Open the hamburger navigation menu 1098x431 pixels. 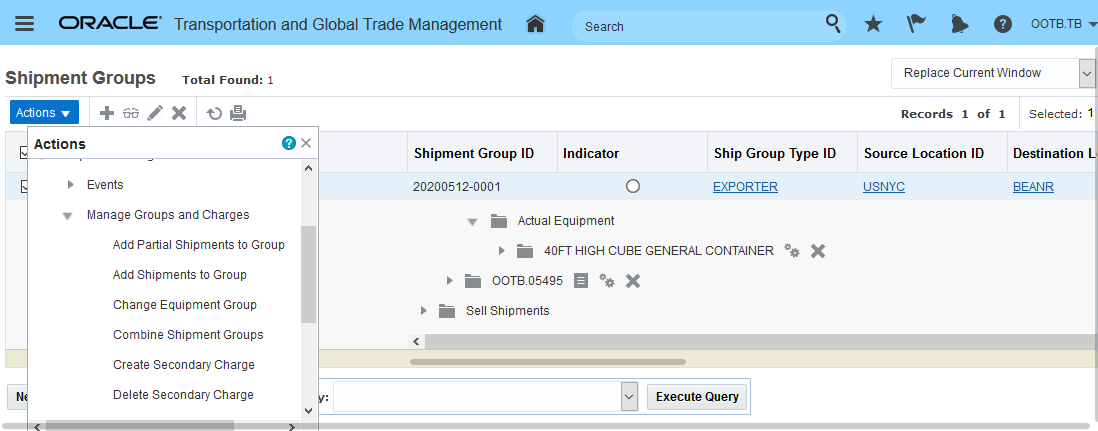pos(25,24)
